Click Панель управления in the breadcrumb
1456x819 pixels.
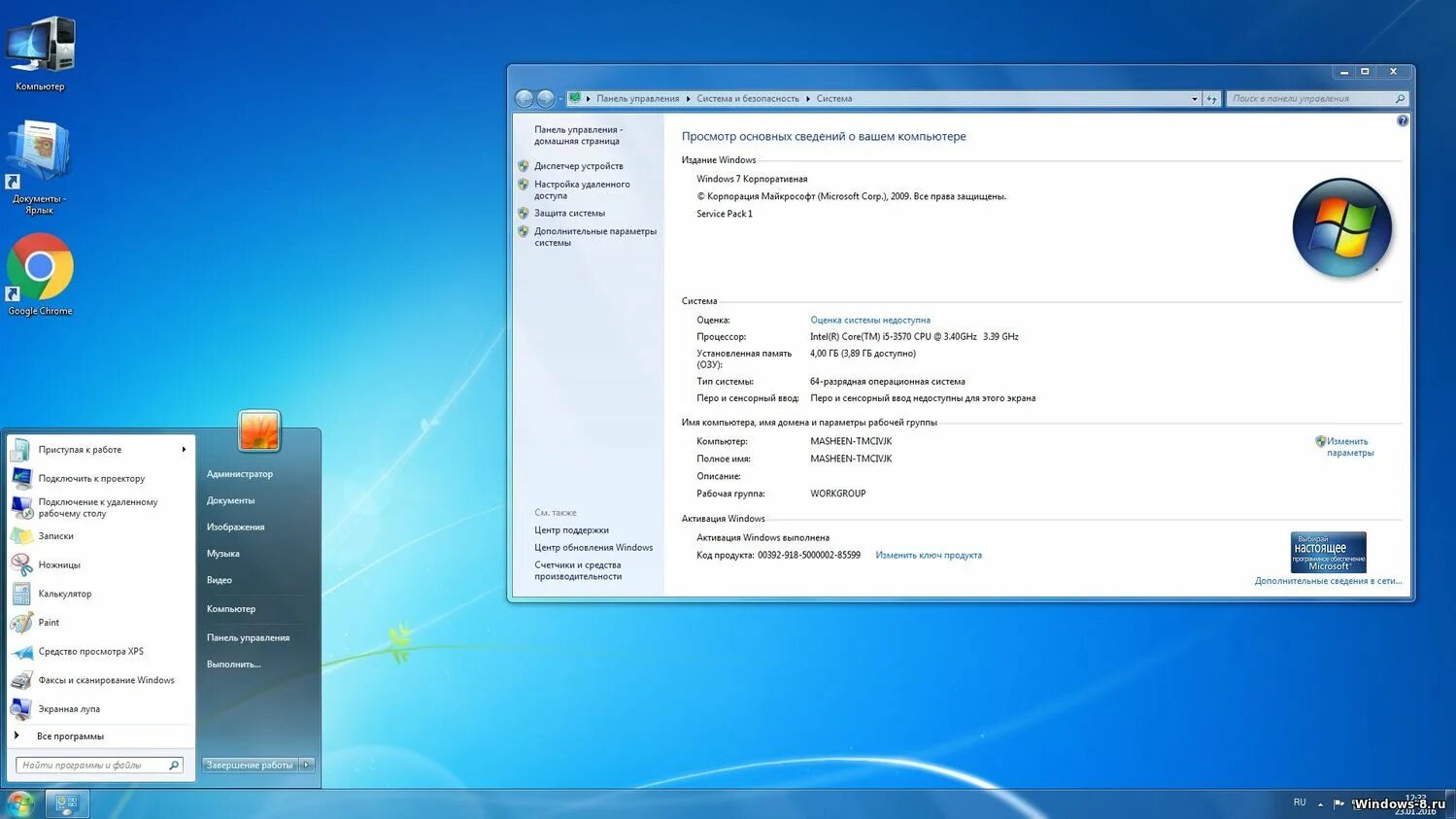[637, 98]
